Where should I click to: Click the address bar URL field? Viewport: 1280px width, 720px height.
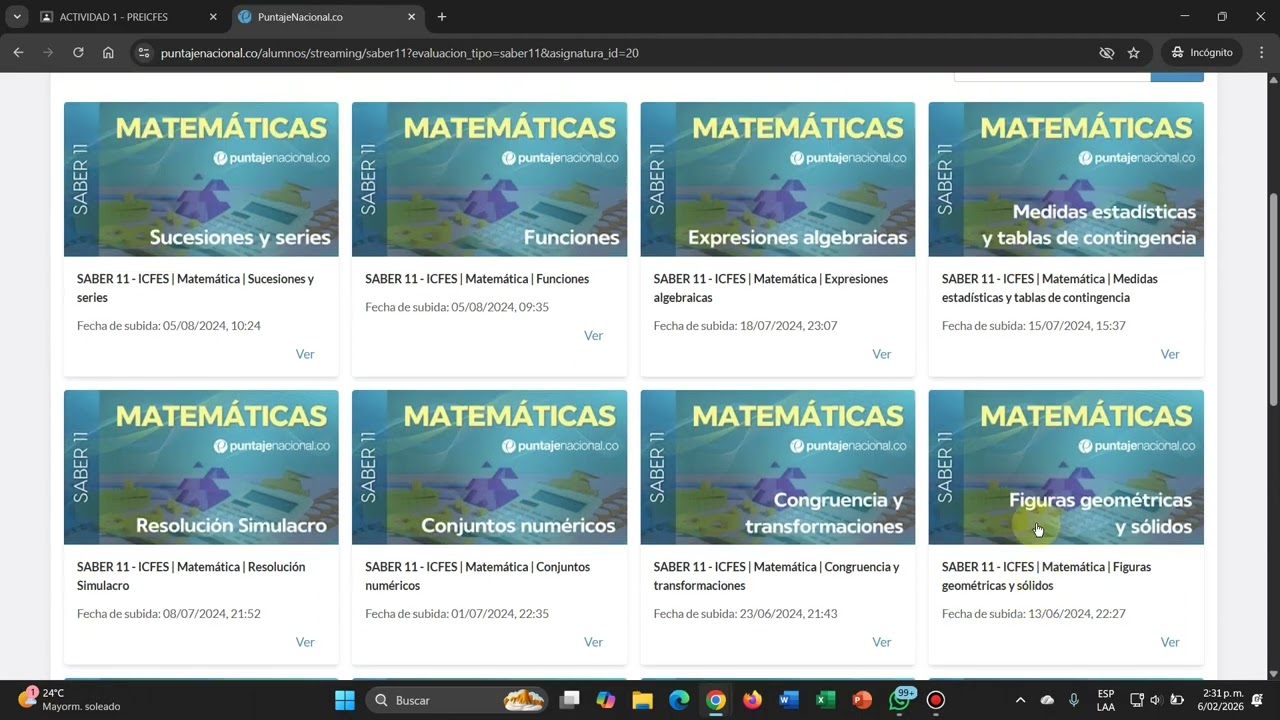click(620, 53)
